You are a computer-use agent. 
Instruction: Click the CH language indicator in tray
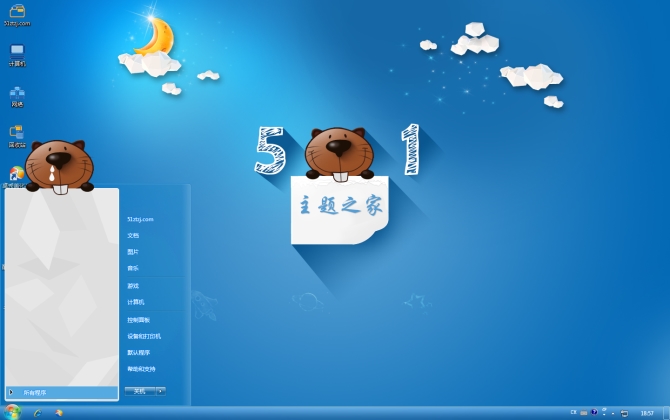click(573, 412)
